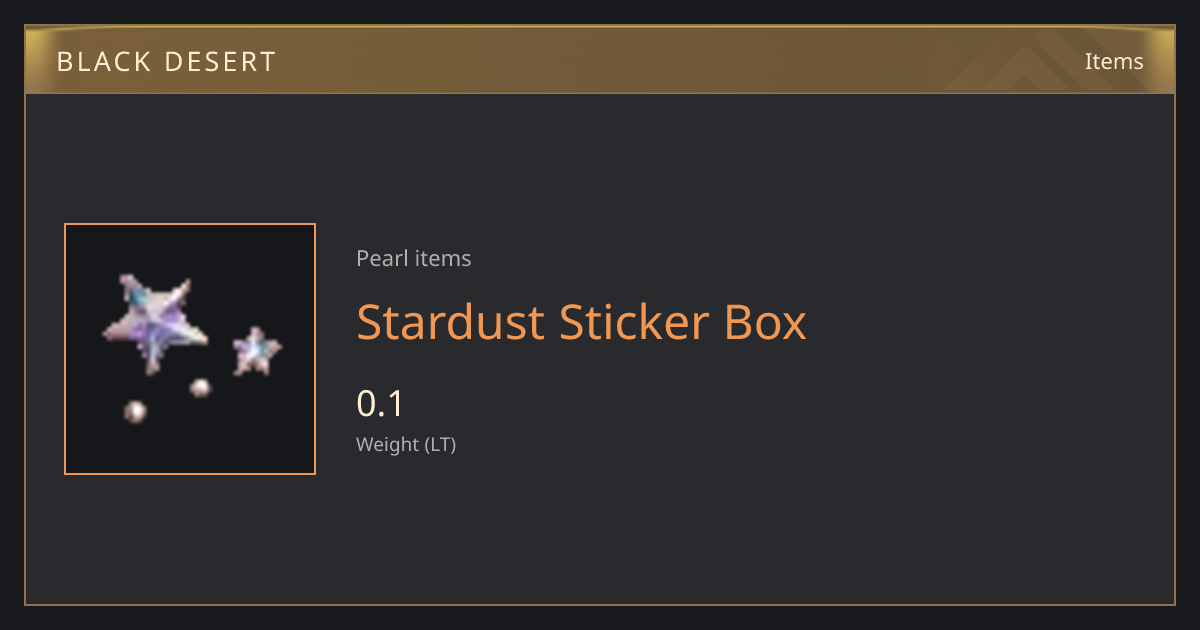
Task: Click the Weight (LT) label
Action: tap(406, 444)
